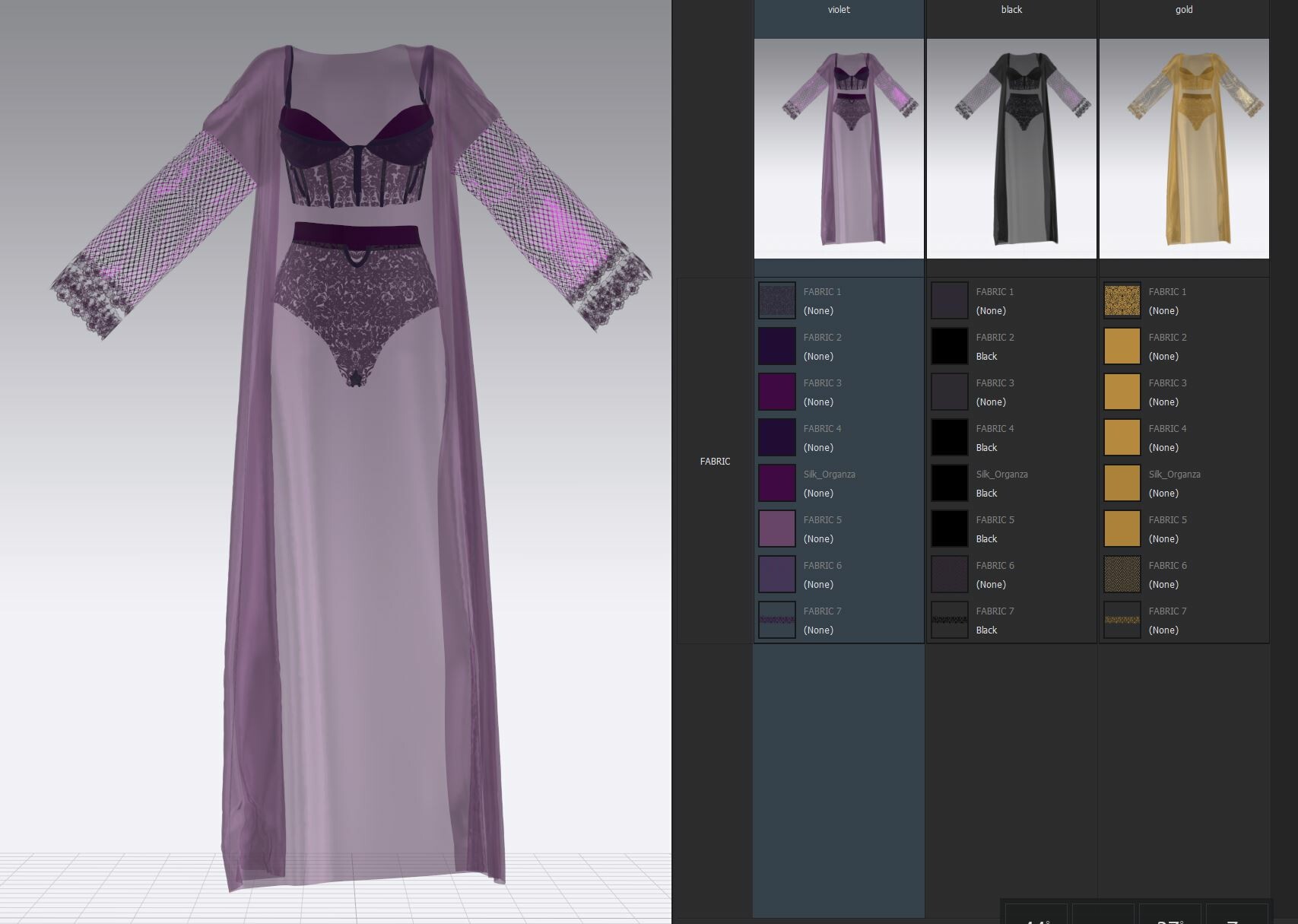Image resolution: width=1298 pixels, height=924 pixels.
Task: Click the FABRIC 3 swatch in black column
Action: [x=950, y=392]
